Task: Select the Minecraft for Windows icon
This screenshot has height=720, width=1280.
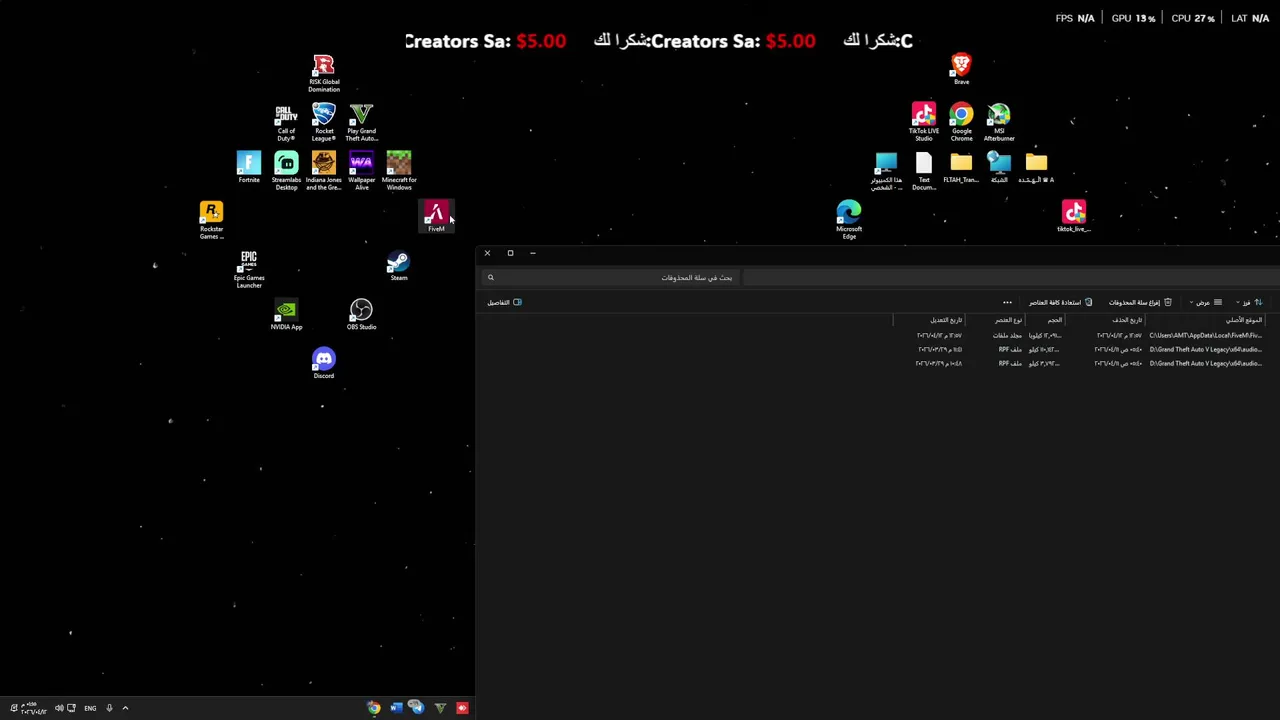Action: tap(399, 171)
